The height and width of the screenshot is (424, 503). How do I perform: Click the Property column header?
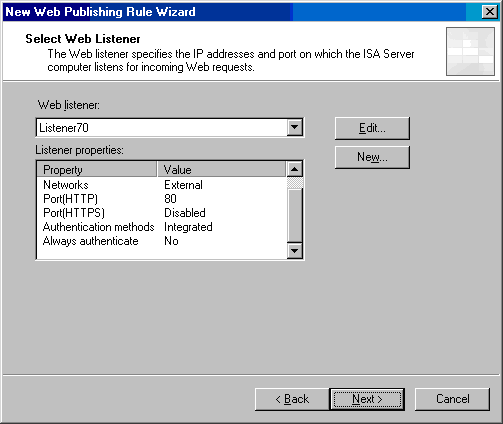pyautogui.click(x=97, y=170)
